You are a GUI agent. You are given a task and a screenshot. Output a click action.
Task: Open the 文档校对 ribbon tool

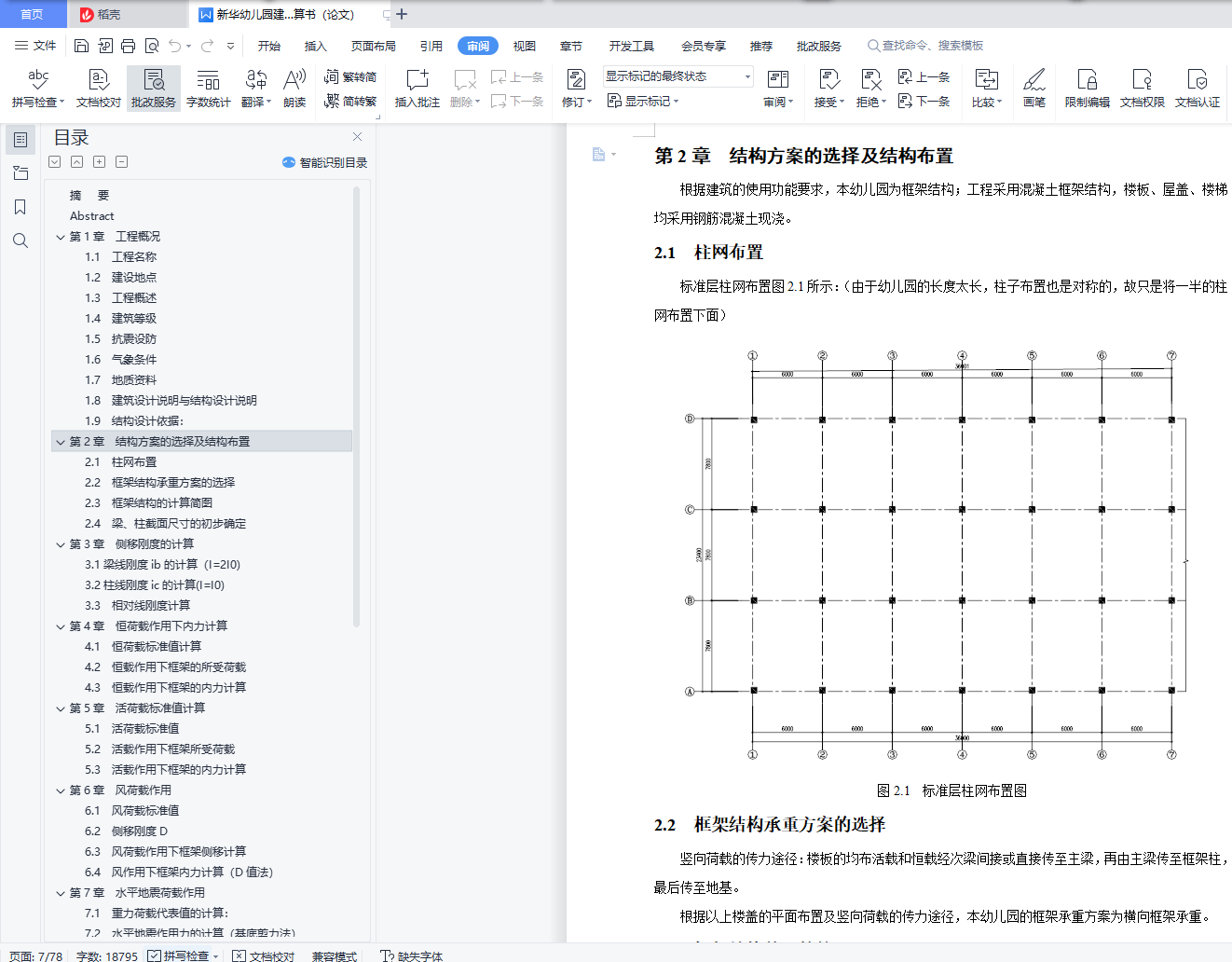pos(99,89)
